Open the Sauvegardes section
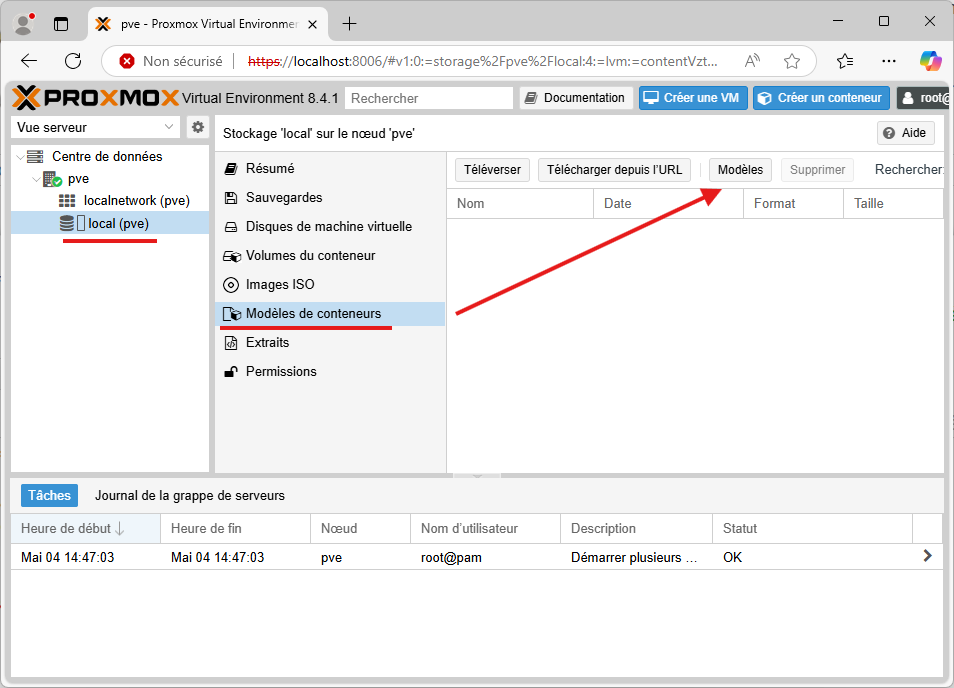Viewport: 954px width, 688px height. click(330, 198)
